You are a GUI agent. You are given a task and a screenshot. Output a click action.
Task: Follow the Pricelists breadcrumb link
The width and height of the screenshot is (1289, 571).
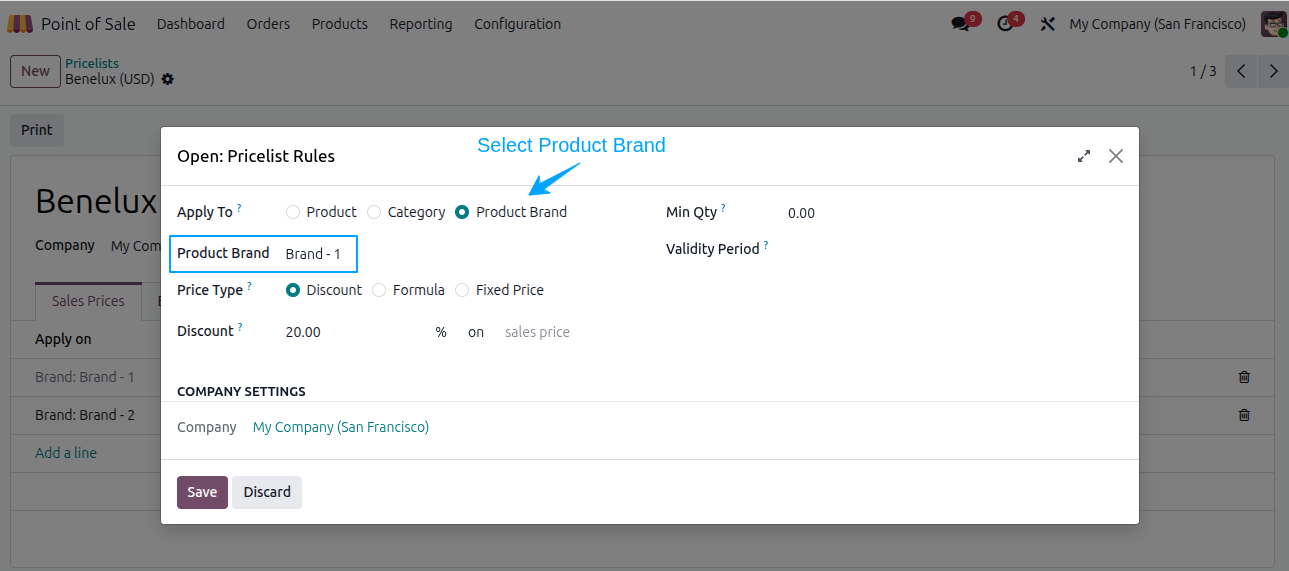coord(92,63)
